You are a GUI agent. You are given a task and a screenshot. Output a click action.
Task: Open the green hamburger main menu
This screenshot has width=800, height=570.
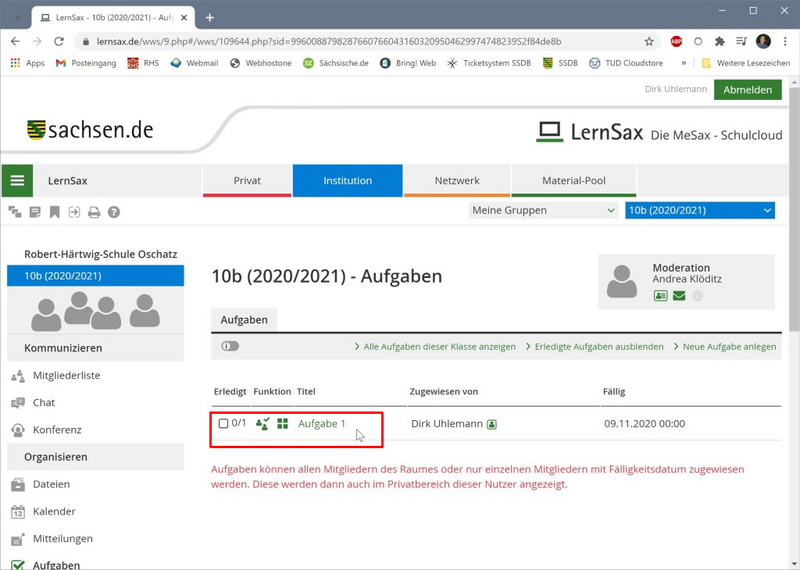pyautogui.click(x=17, y=181)
